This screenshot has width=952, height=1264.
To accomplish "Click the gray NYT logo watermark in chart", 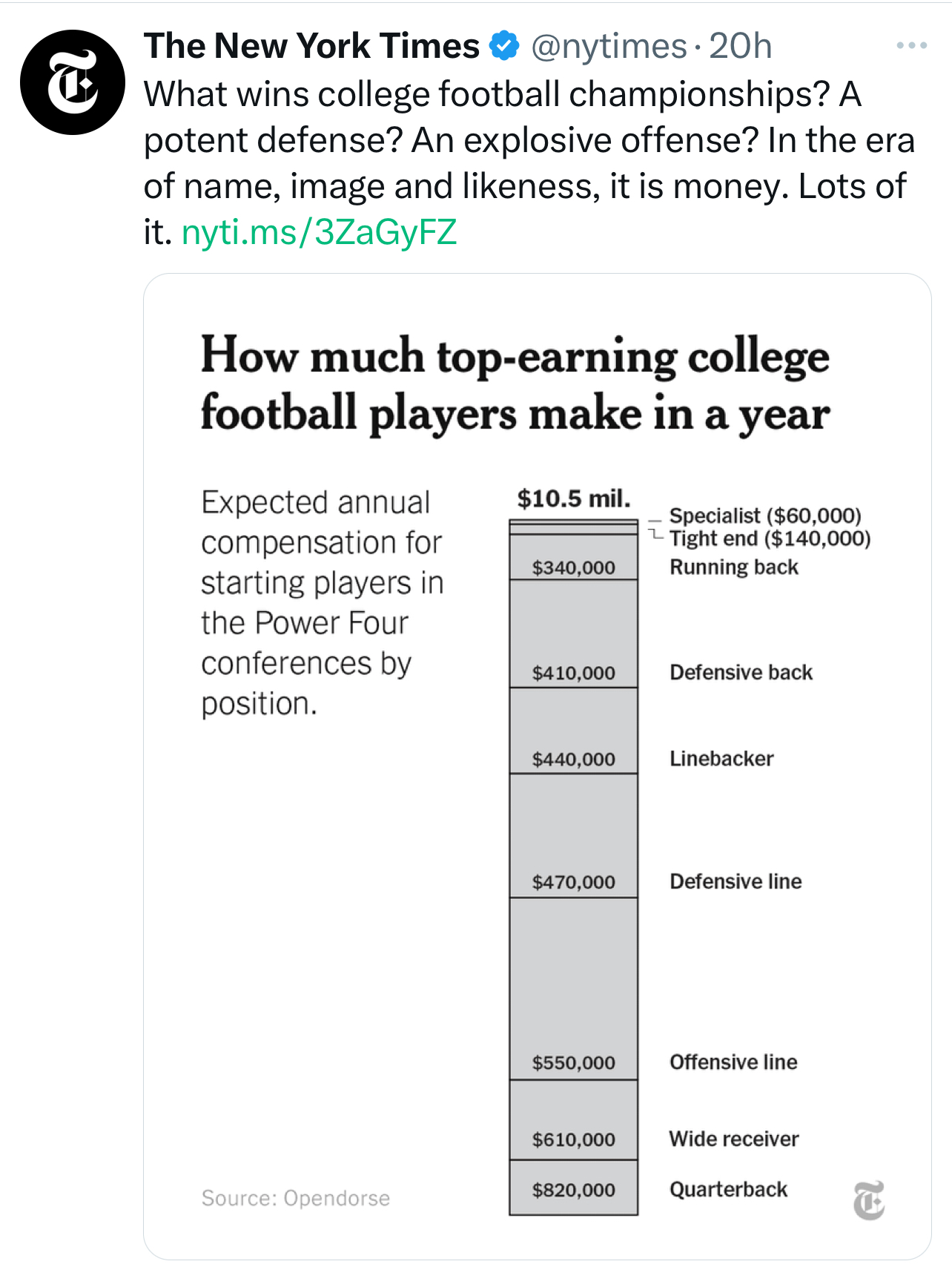I will 868,1199.
